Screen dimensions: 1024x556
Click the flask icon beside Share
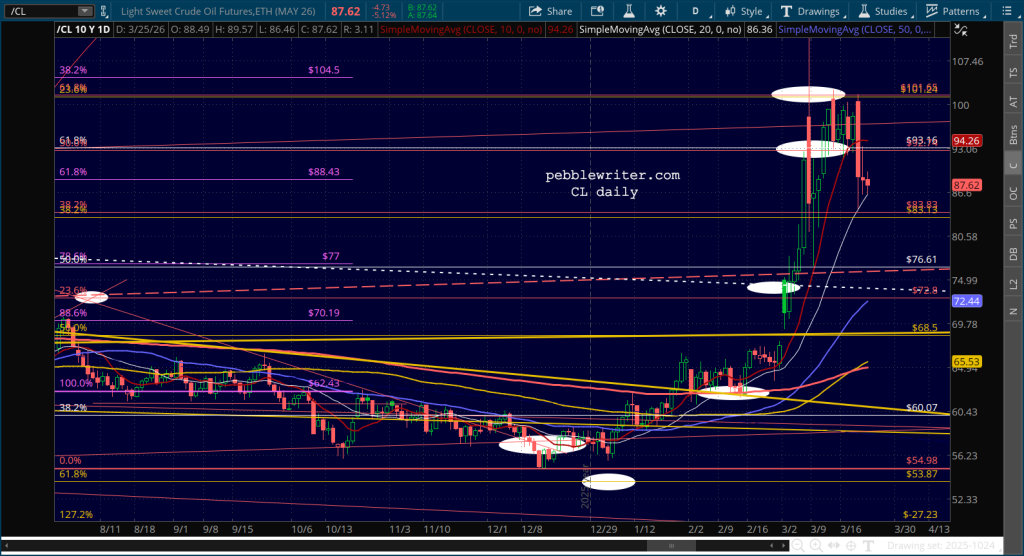pos(628,11)
